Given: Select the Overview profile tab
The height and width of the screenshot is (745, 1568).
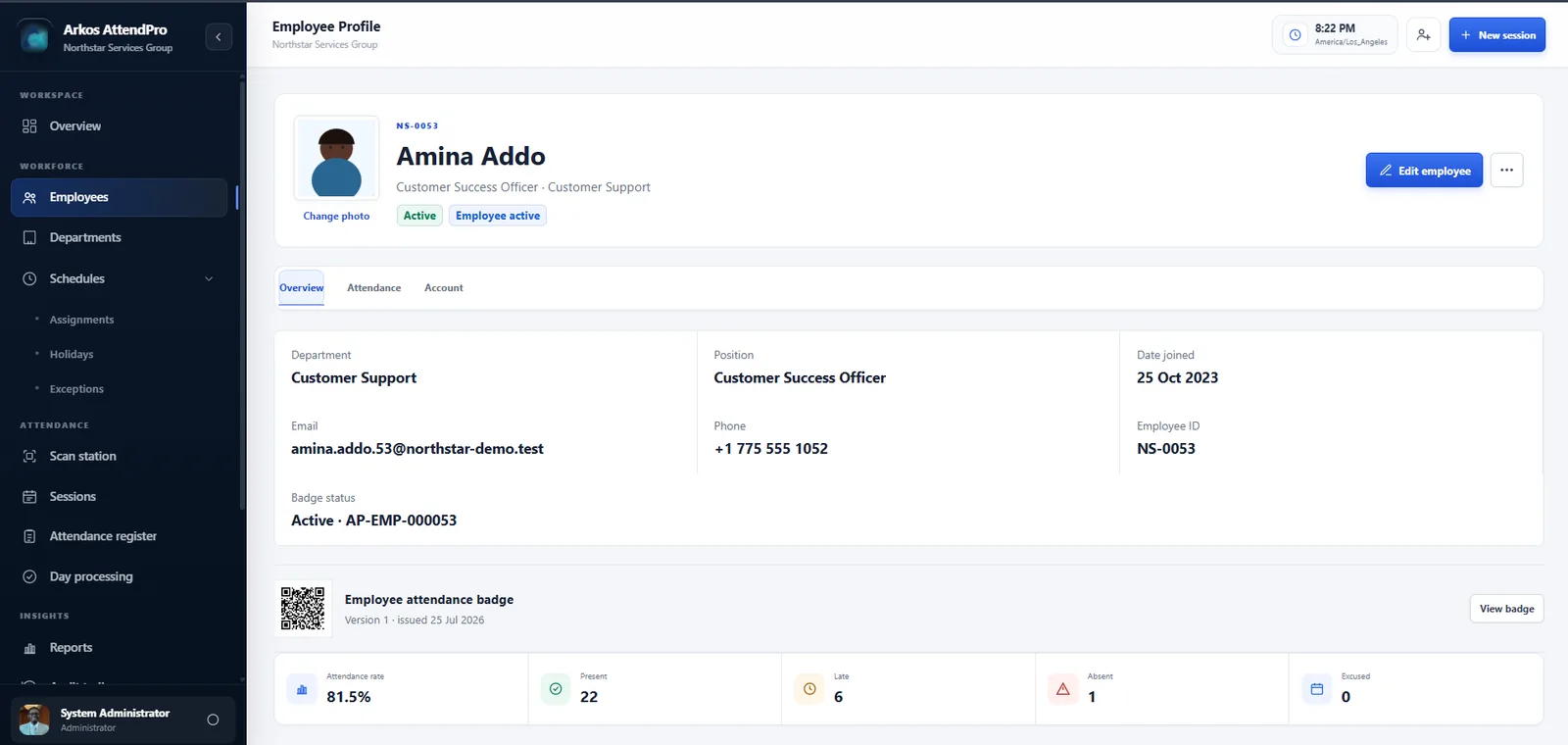Looking at the screenshot, I should [x=302, y=288].
